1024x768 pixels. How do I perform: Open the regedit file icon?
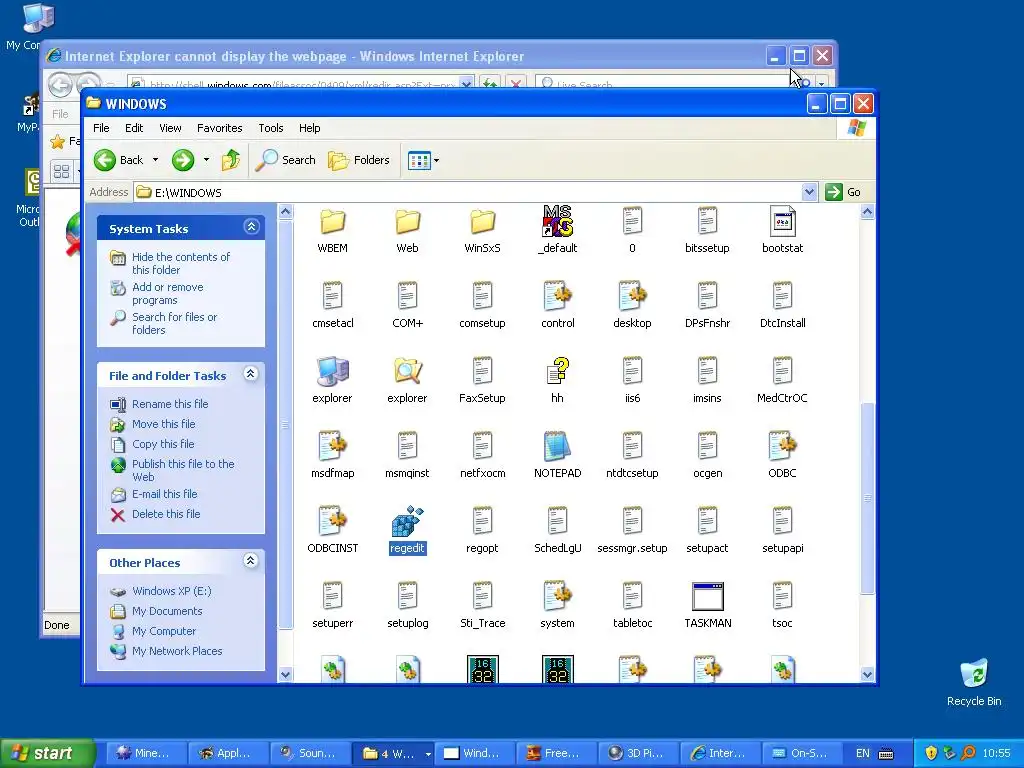[x=408, y=521]
